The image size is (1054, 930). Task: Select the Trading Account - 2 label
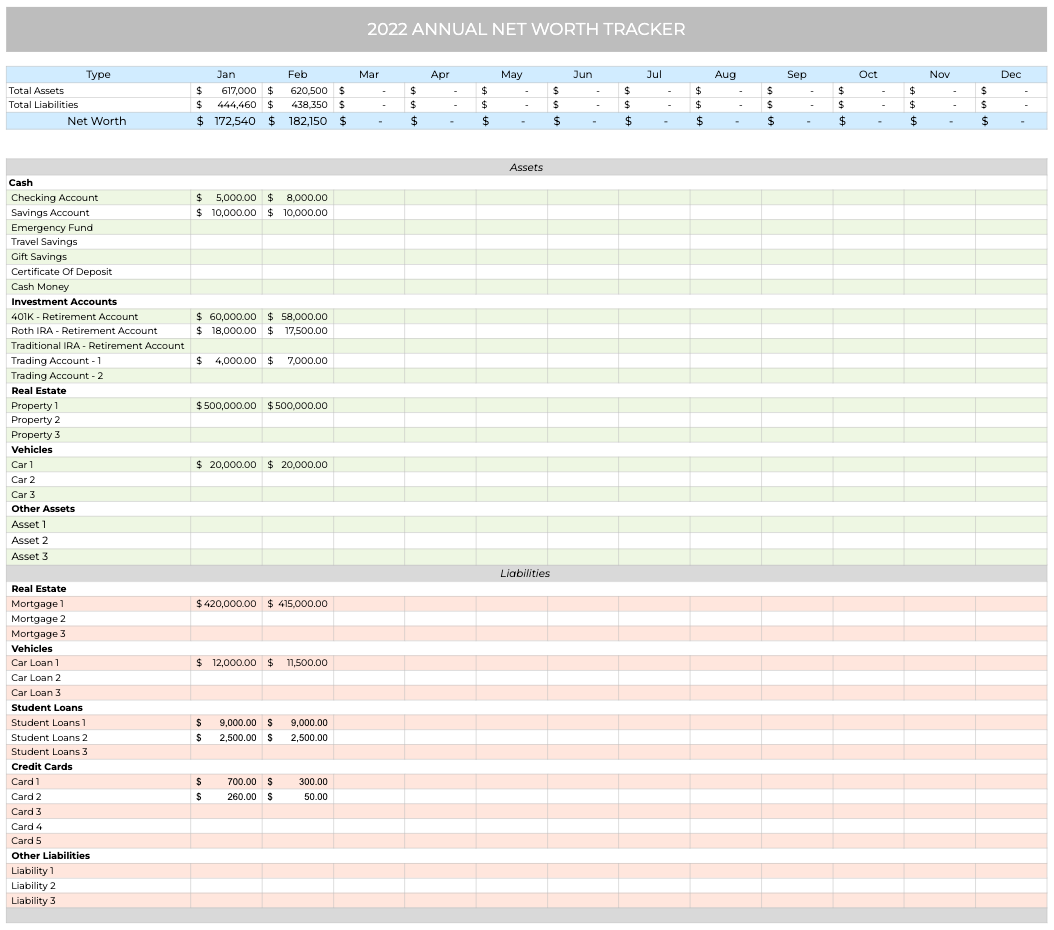point(57,376)
